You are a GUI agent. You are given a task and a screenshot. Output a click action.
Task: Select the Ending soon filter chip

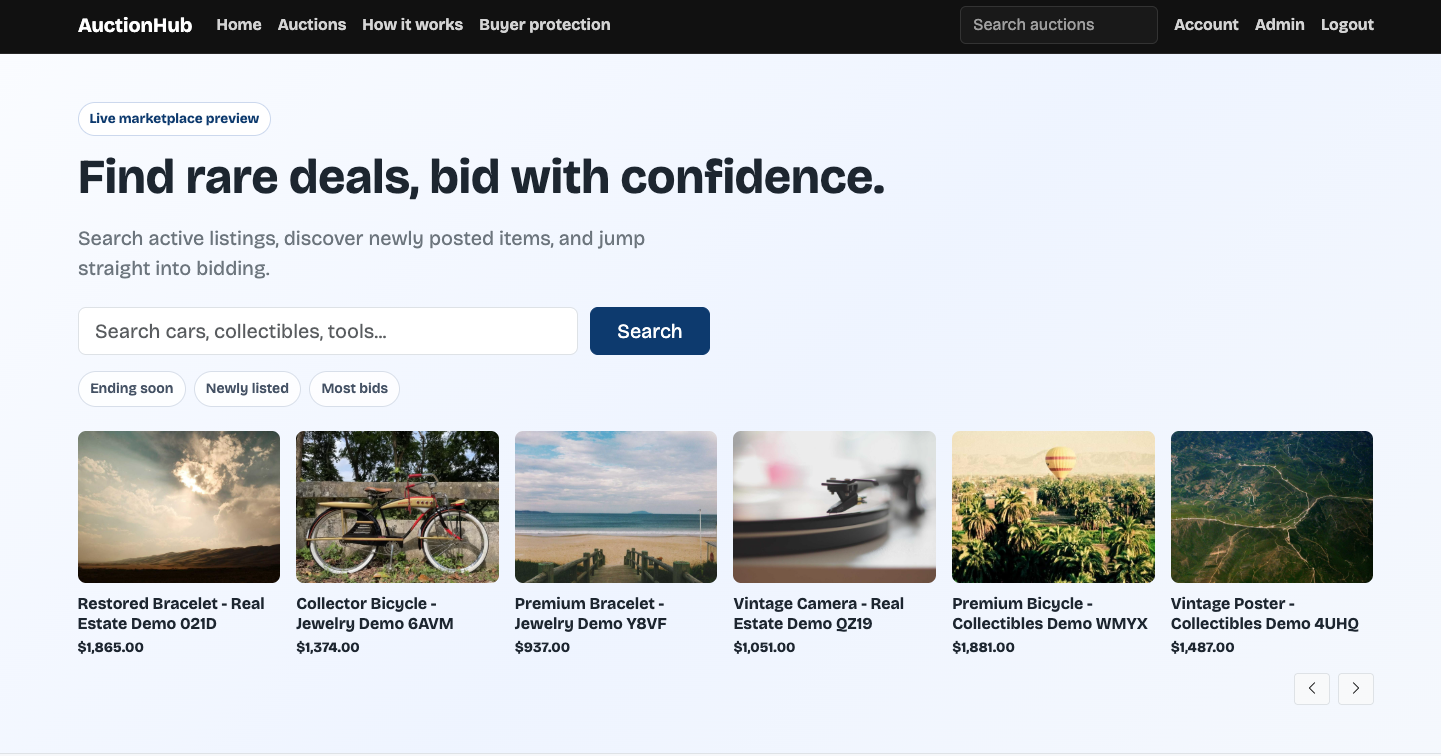[x=132, y=389]
